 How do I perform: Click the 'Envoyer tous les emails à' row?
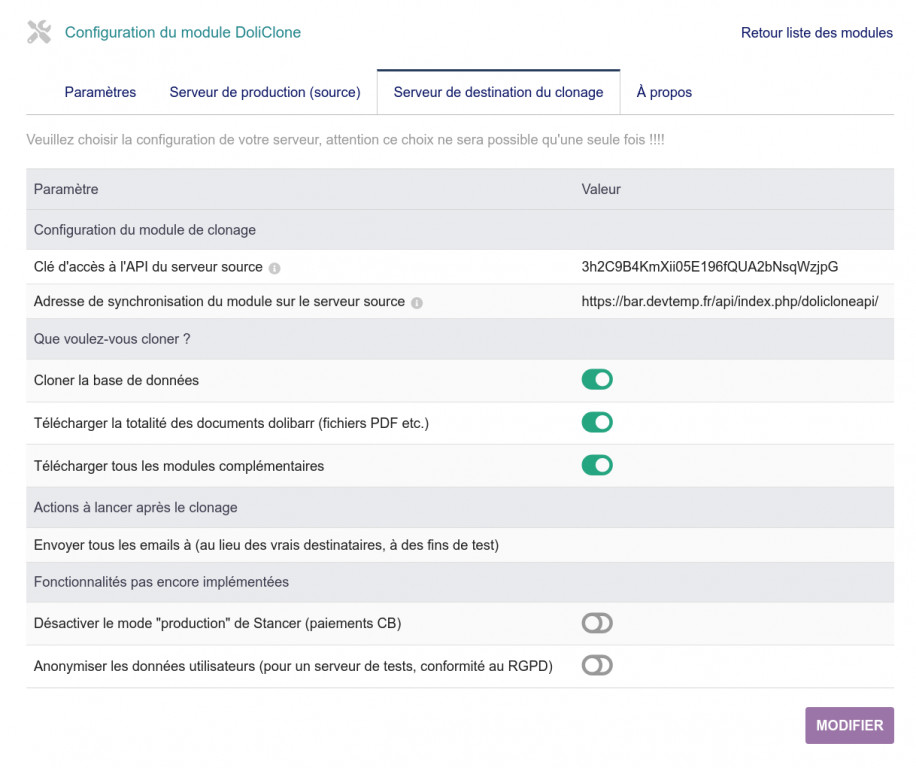(266, 545)
